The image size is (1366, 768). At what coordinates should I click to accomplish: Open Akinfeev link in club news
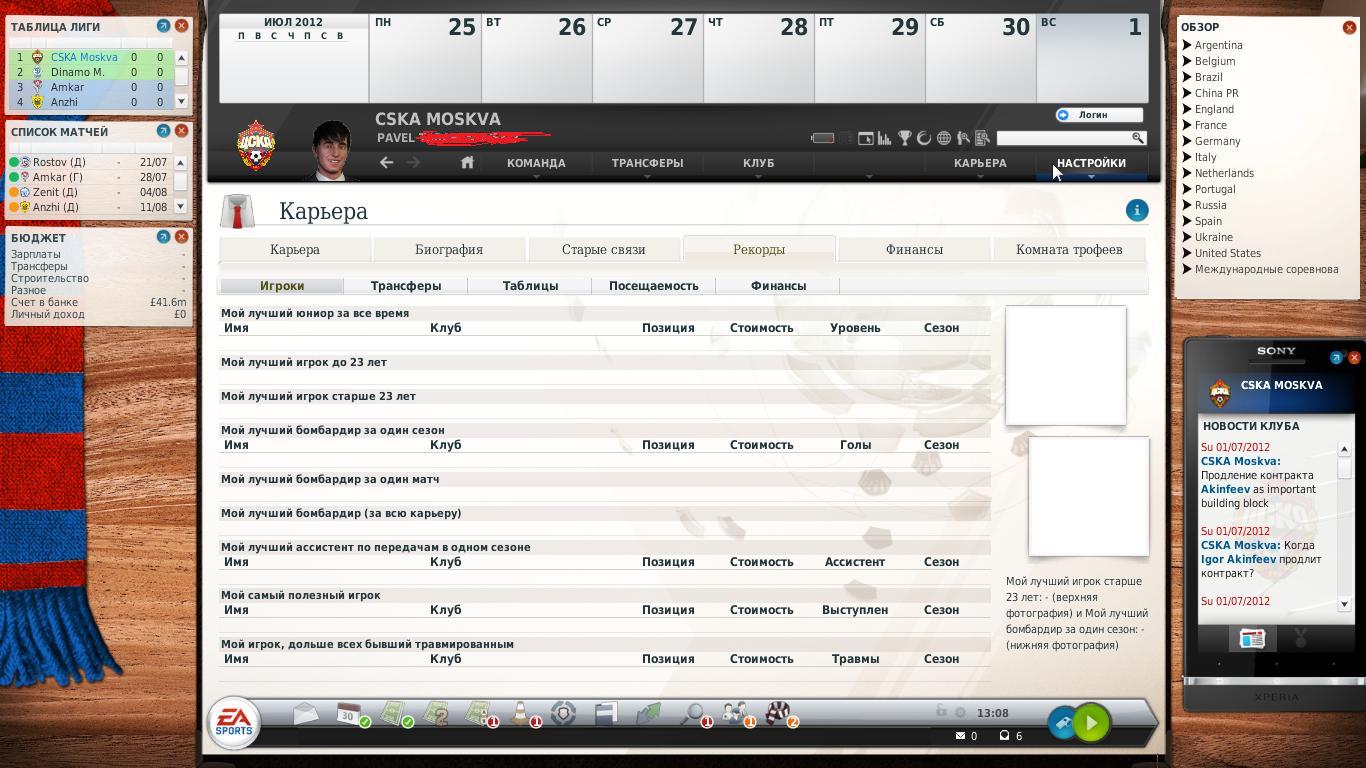pyautogui.click(x=1225, y=489)
